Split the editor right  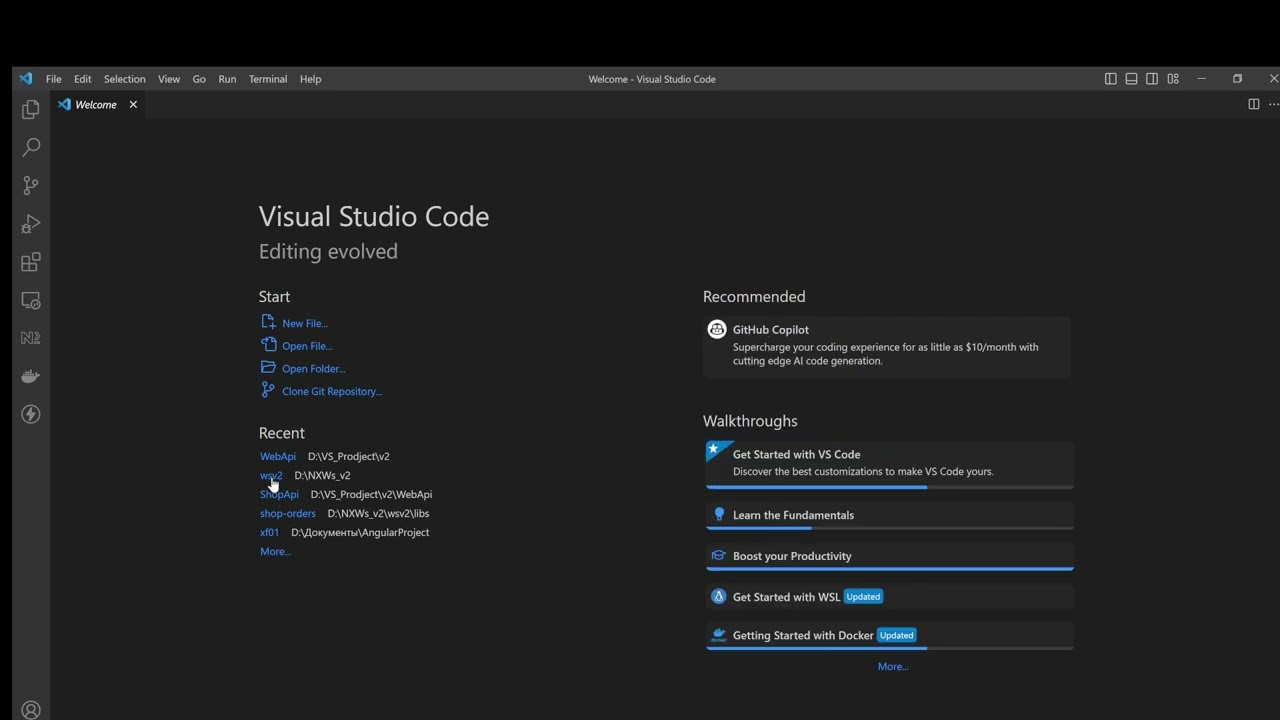coord(1253,104)
